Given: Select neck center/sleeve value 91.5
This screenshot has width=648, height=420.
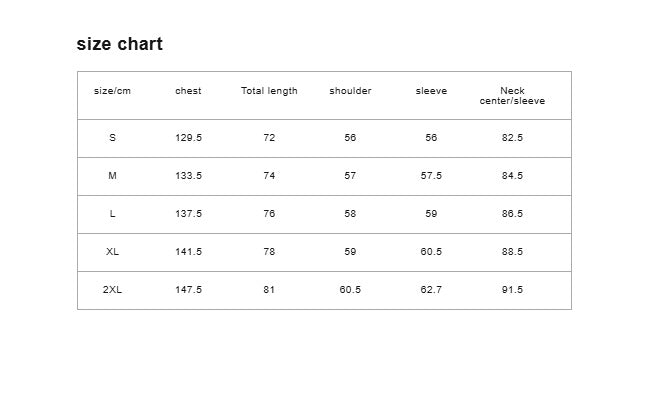Looking at the screenshot, I should pos(512,290).
